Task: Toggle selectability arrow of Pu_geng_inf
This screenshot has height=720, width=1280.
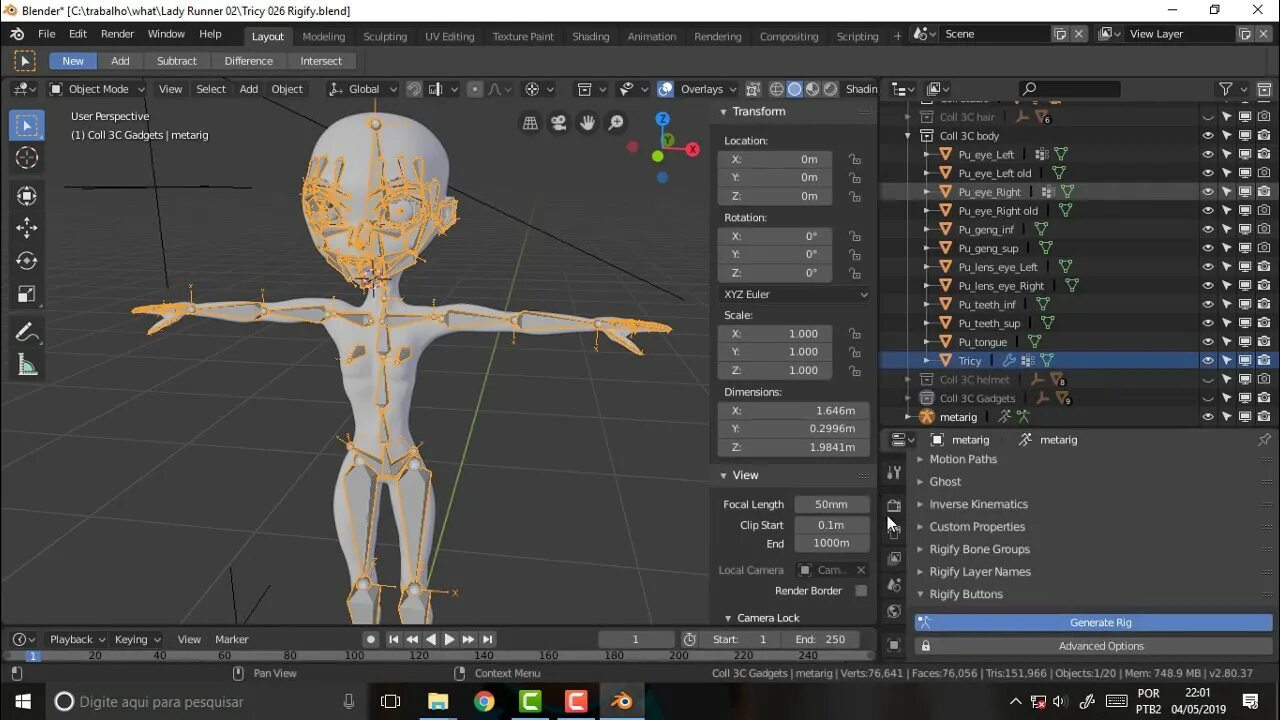Action: [1227, 229]
